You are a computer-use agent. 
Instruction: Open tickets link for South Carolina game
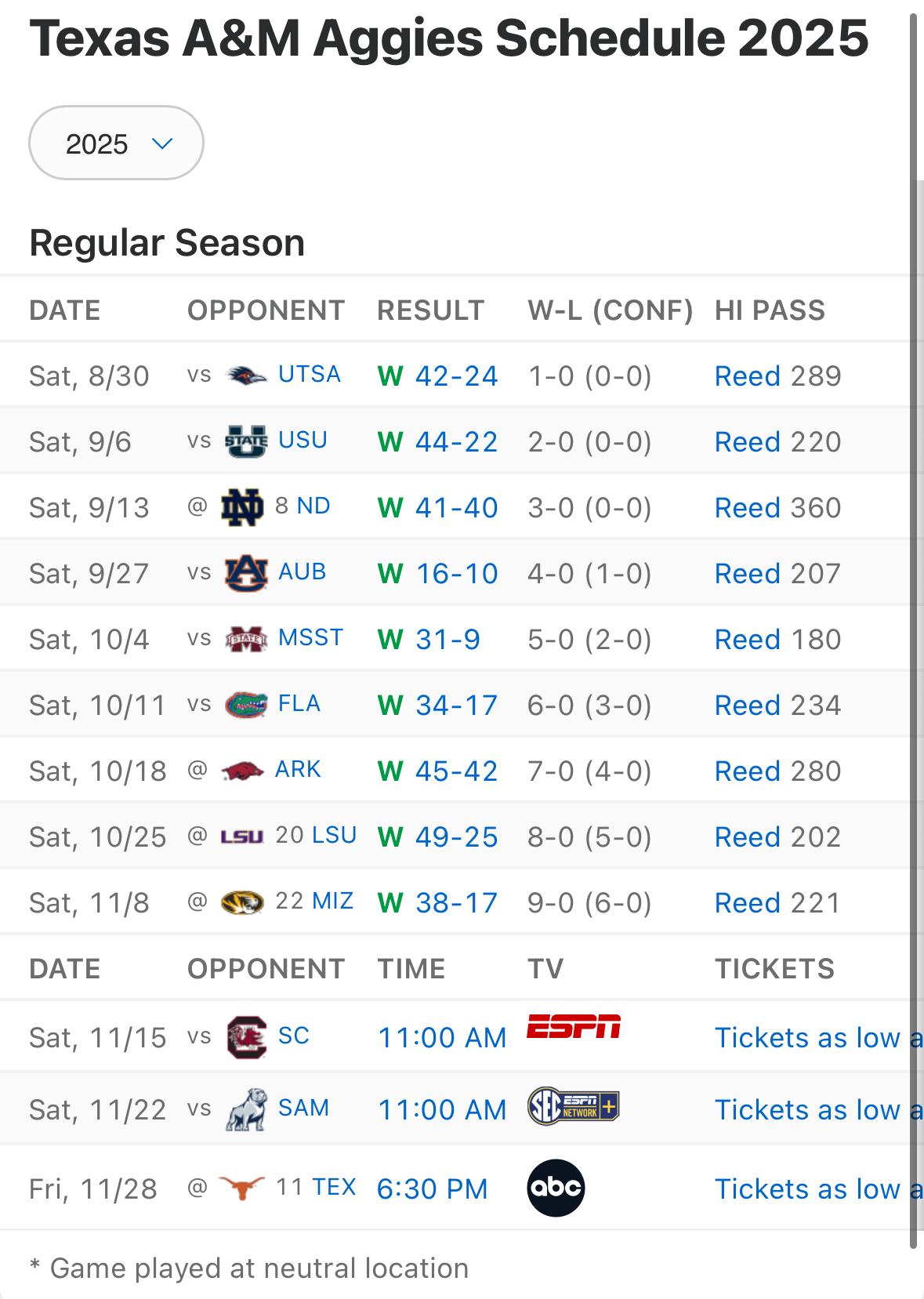(815, 1038)
